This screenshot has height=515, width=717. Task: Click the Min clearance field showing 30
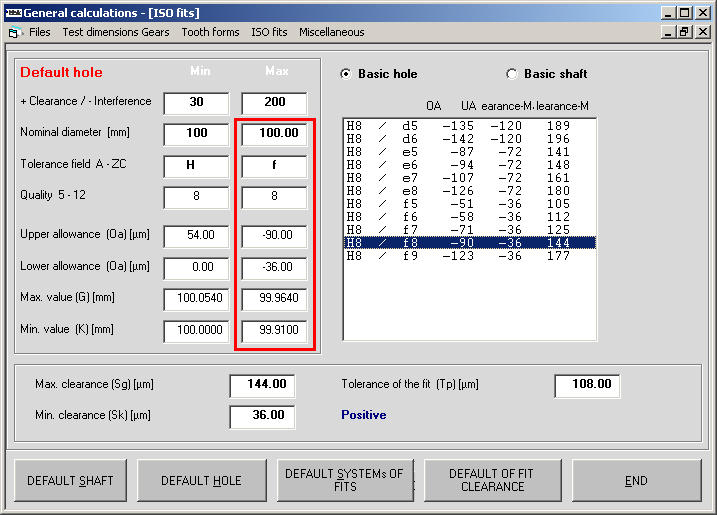pos(196,102)
